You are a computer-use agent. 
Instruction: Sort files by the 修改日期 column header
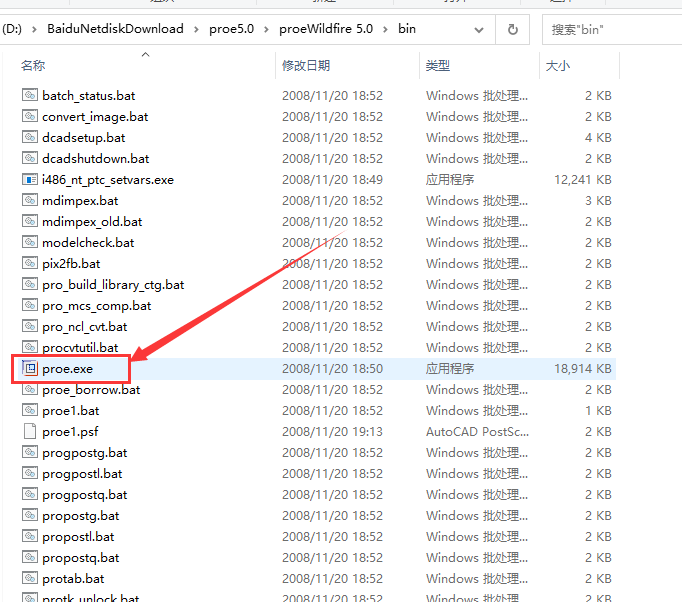click(x=306, y=66)
